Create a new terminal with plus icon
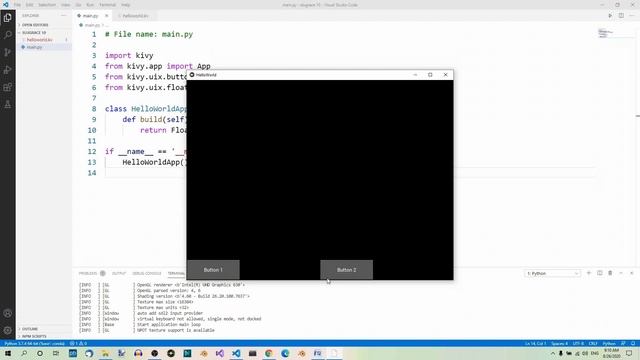The height and width of the screenshot is (360, 640). tap(589, 273)
